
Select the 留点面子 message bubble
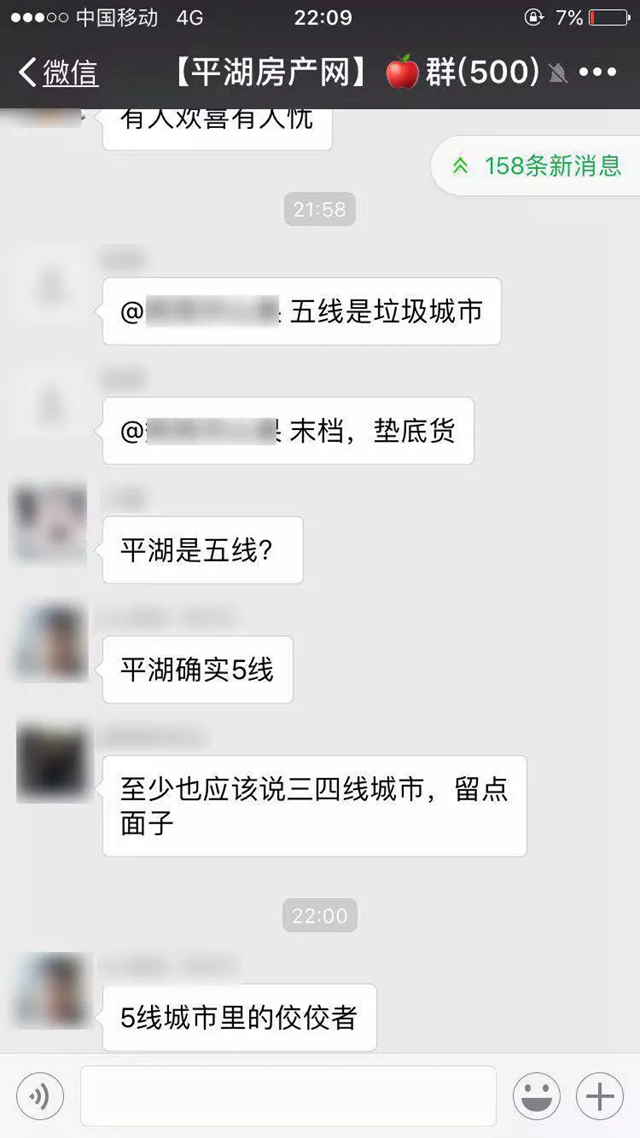tap(314, 806)
